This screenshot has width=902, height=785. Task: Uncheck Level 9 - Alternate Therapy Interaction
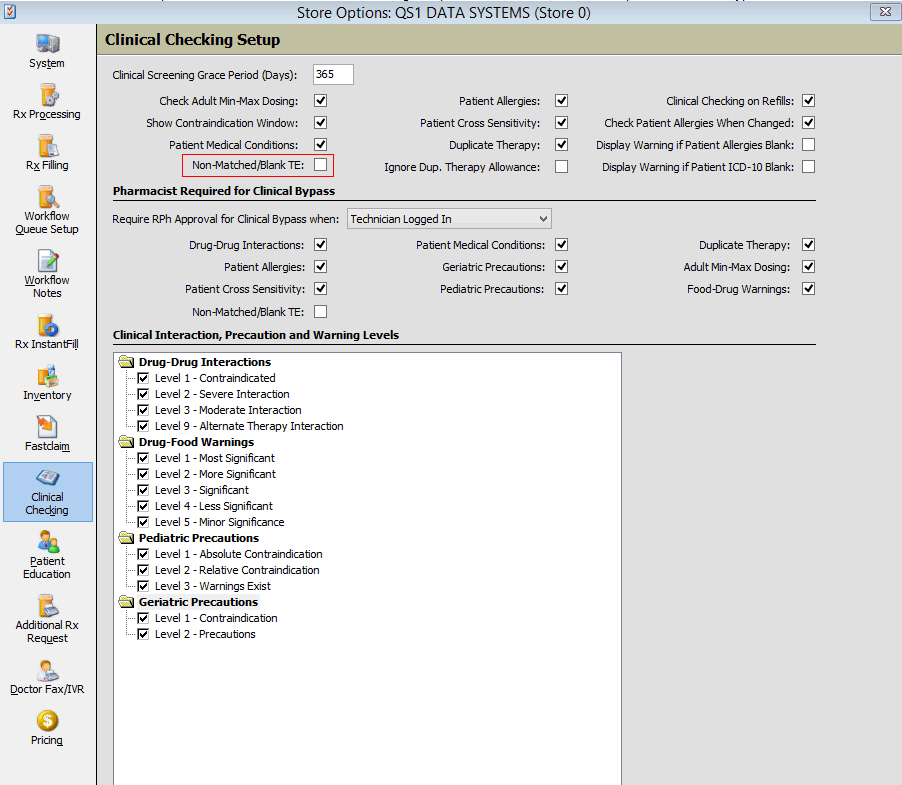144,426
